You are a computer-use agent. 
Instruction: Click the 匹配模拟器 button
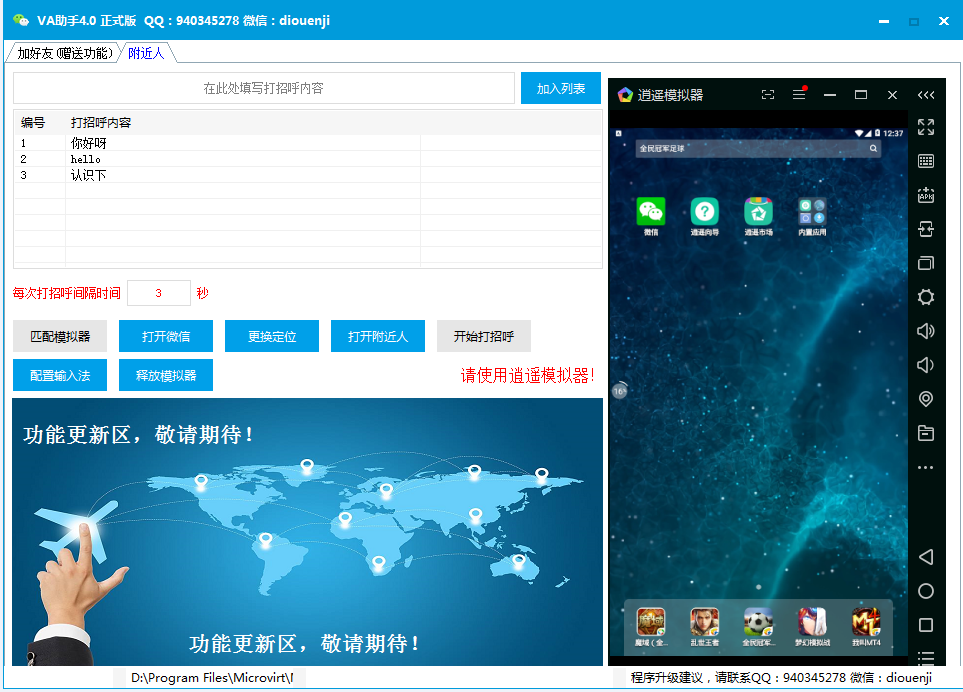[x=60, y=336]
